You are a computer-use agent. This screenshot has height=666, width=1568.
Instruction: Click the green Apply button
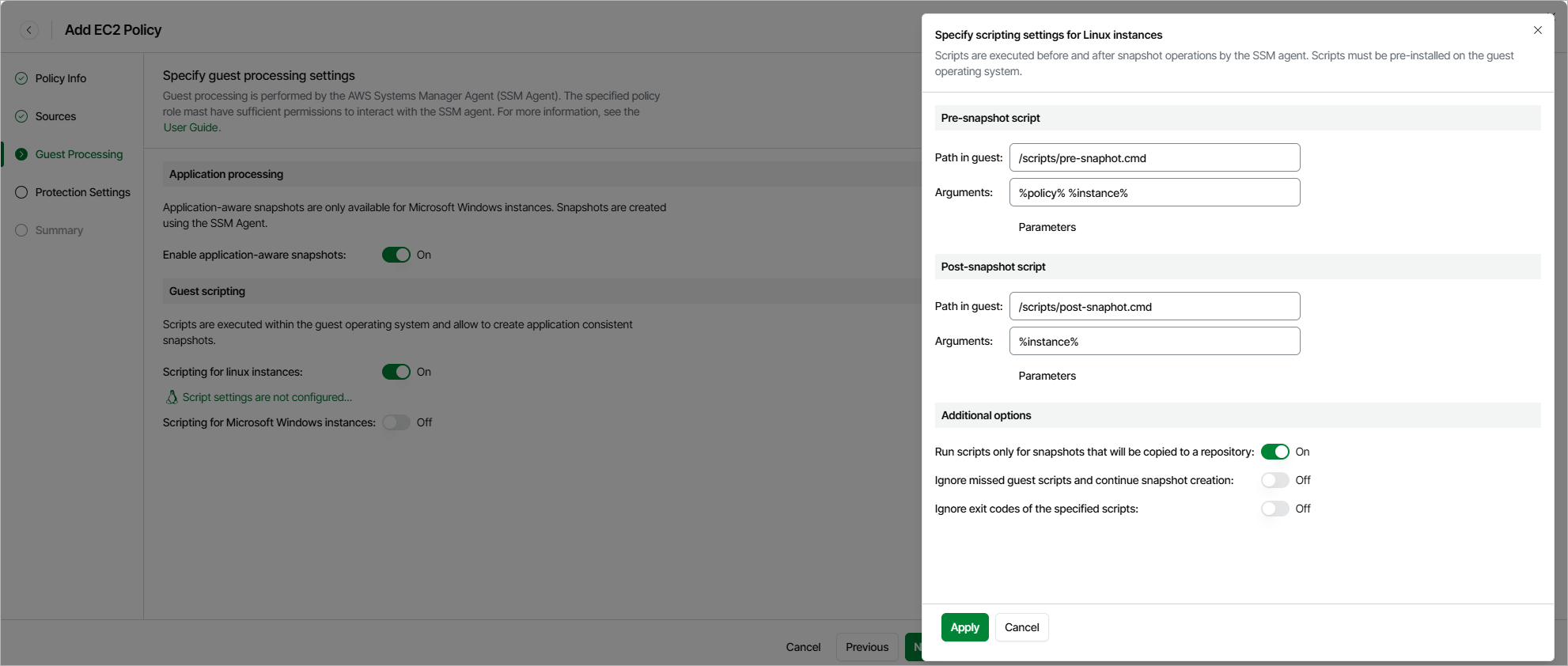coord(964,627)
